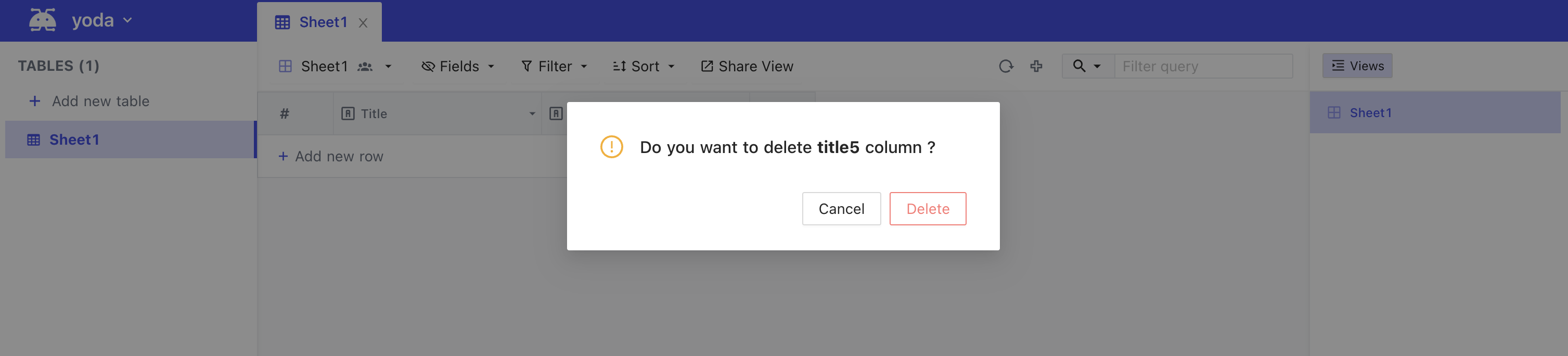Screen dimensions: 1568x356
Task: Click the shared users icon next to Sheet1
Action: [365, 66]
